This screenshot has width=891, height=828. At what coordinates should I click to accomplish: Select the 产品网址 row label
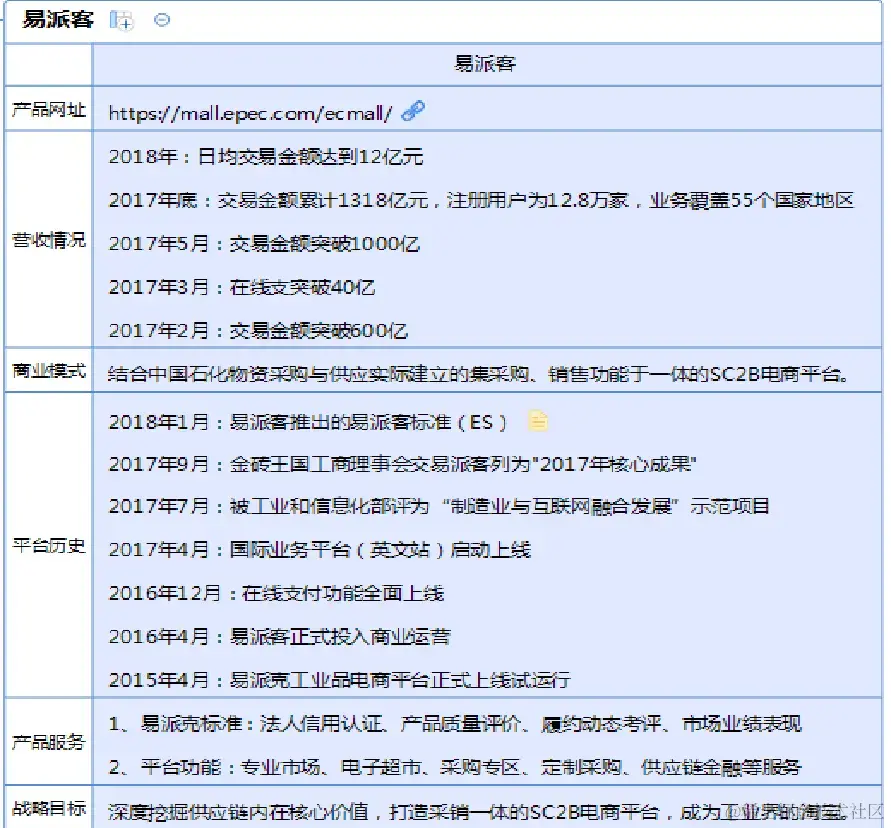pyautogui.click(x=49, y=110)
